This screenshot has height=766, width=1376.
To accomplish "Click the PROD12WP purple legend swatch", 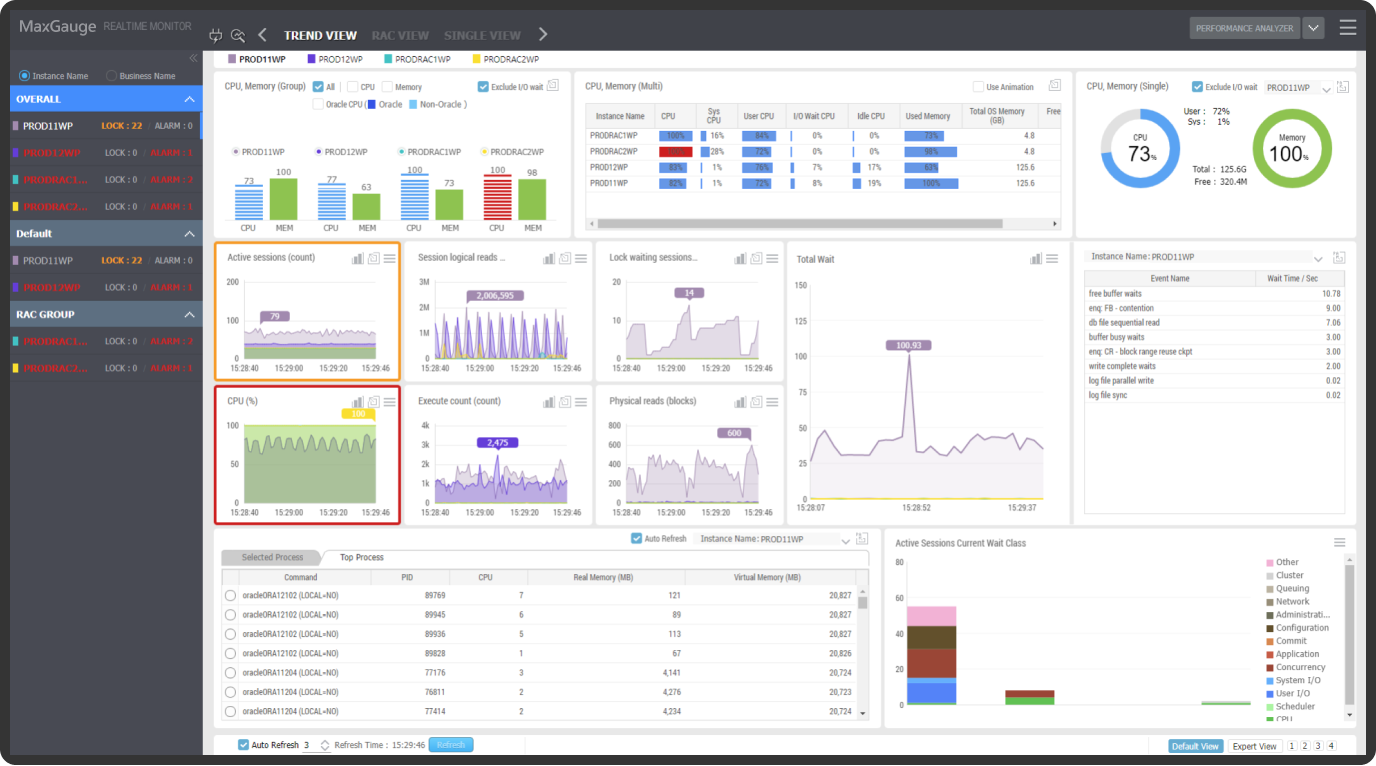I will click(x=312, y=60).
